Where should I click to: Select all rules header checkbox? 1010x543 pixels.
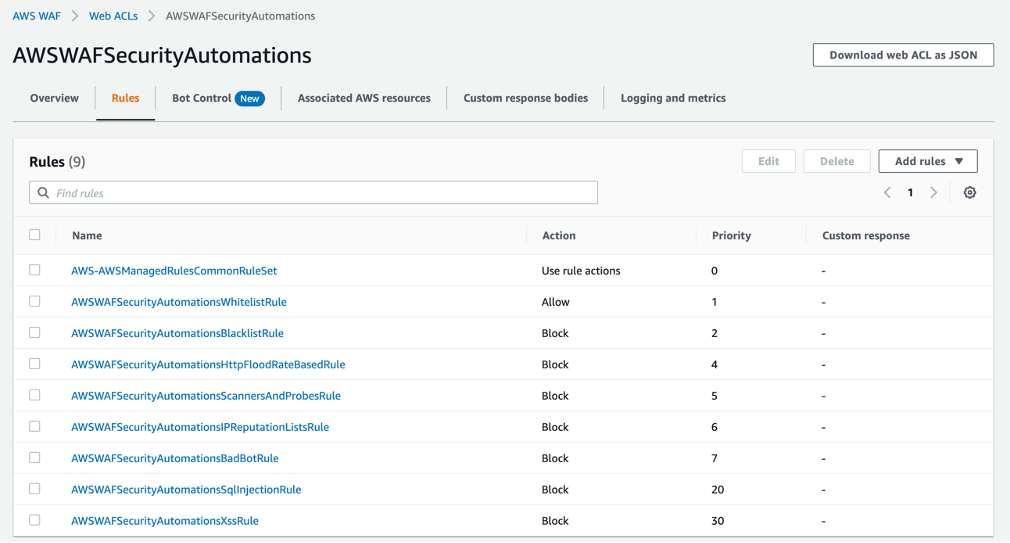pyautogui.click(x=35, y=235)
